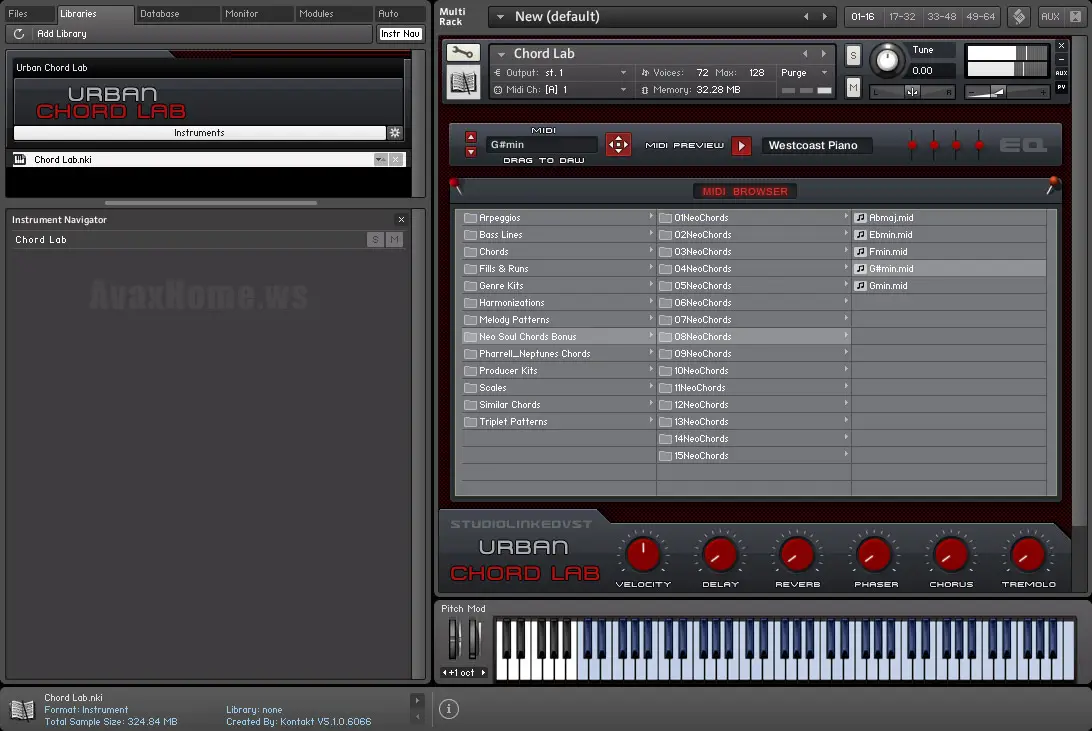Viewport: 1092px width, 731px height.
Task: Solo the Chord Lab instrument in the rack header
Action: pos(853,55)
